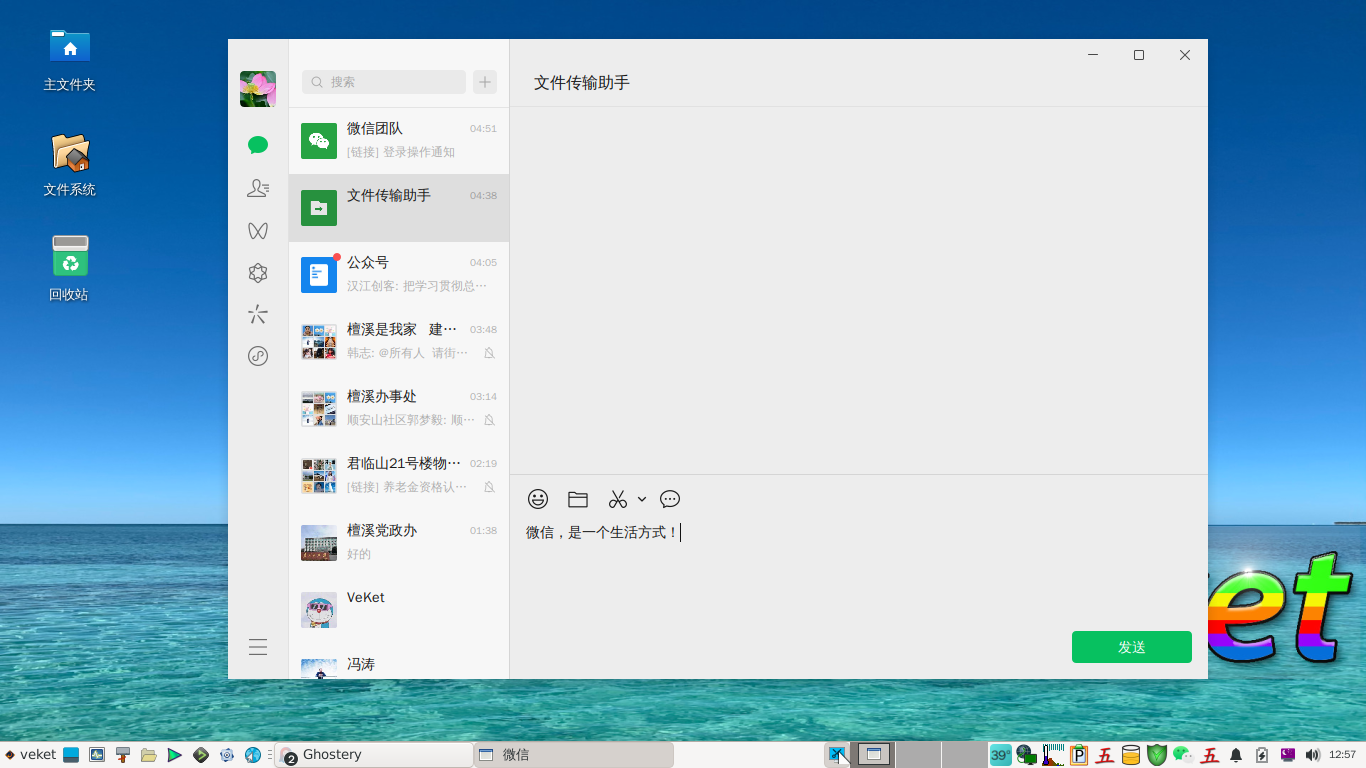Open the 君临山21号楼物 group chat
This screenshot has width=1366, height=768.
pos(399,476)
